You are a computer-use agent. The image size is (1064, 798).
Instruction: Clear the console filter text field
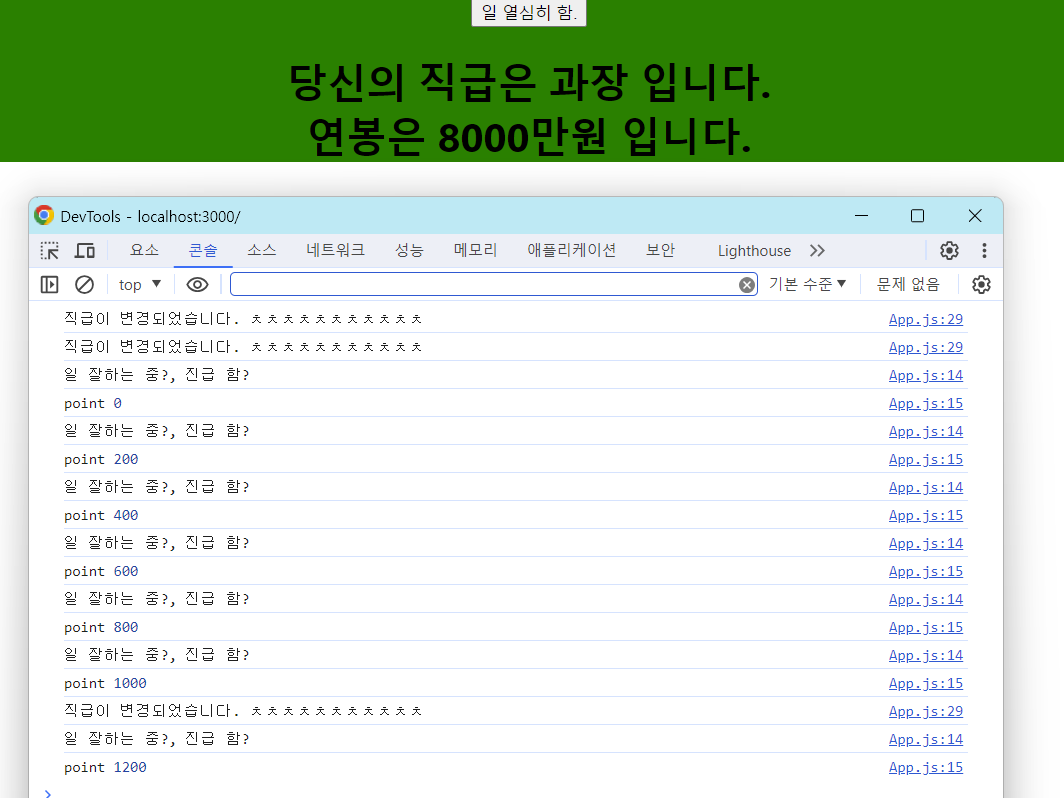click(747, 285)
